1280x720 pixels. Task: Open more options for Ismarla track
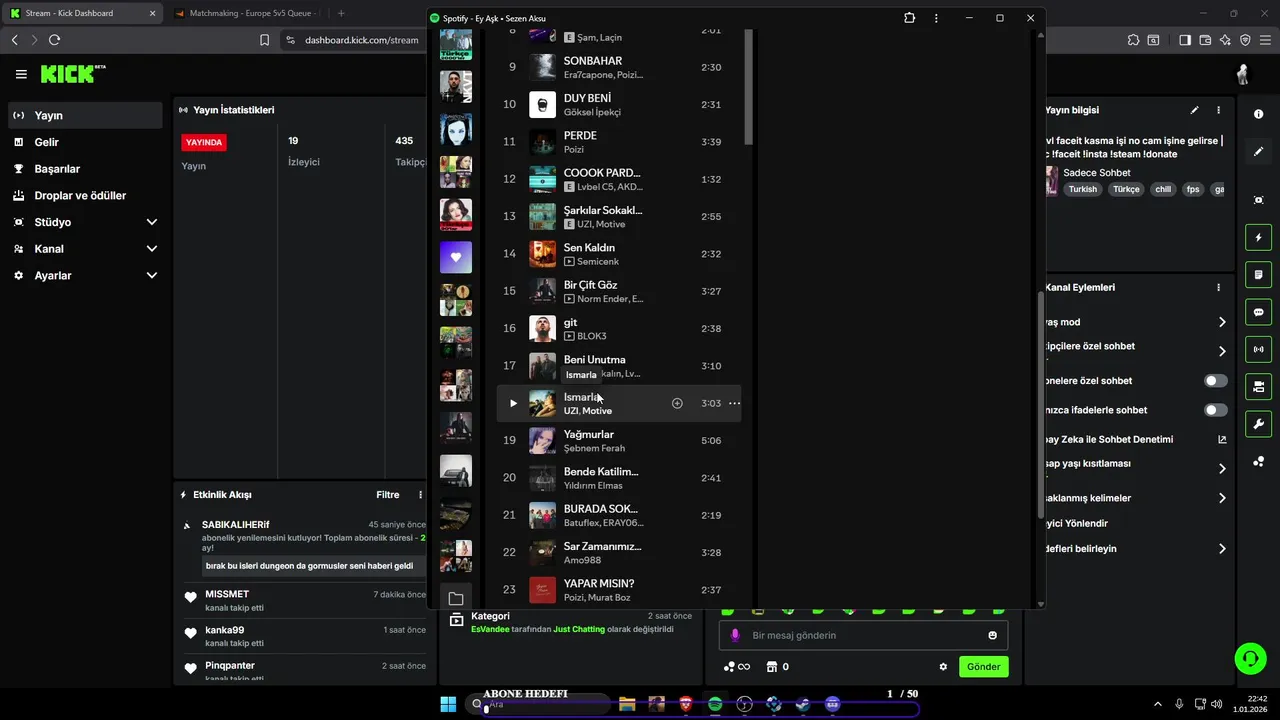coord(734,403)
